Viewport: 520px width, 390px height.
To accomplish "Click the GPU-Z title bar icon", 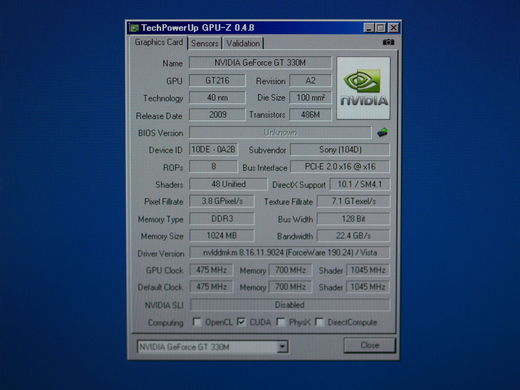I will tap(134, 28).
